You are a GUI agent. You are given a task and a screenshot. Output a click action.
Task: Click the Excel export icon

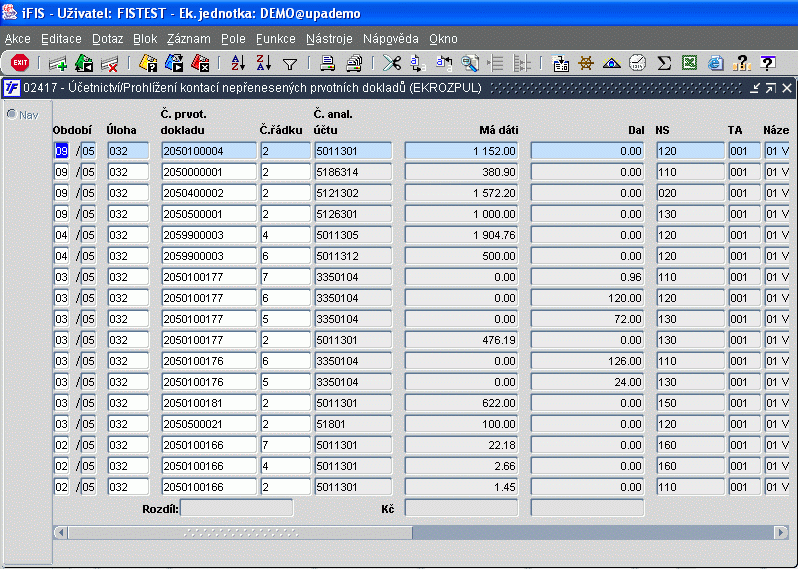689,63
